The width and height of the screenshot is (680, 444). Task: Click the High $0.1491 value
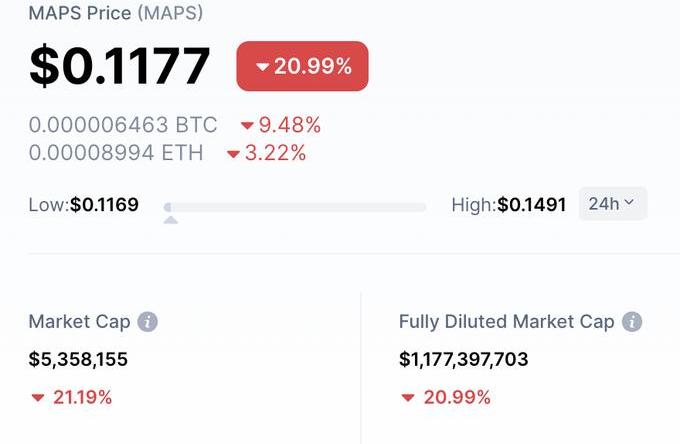pyautogui.click(x=531, y=205)
